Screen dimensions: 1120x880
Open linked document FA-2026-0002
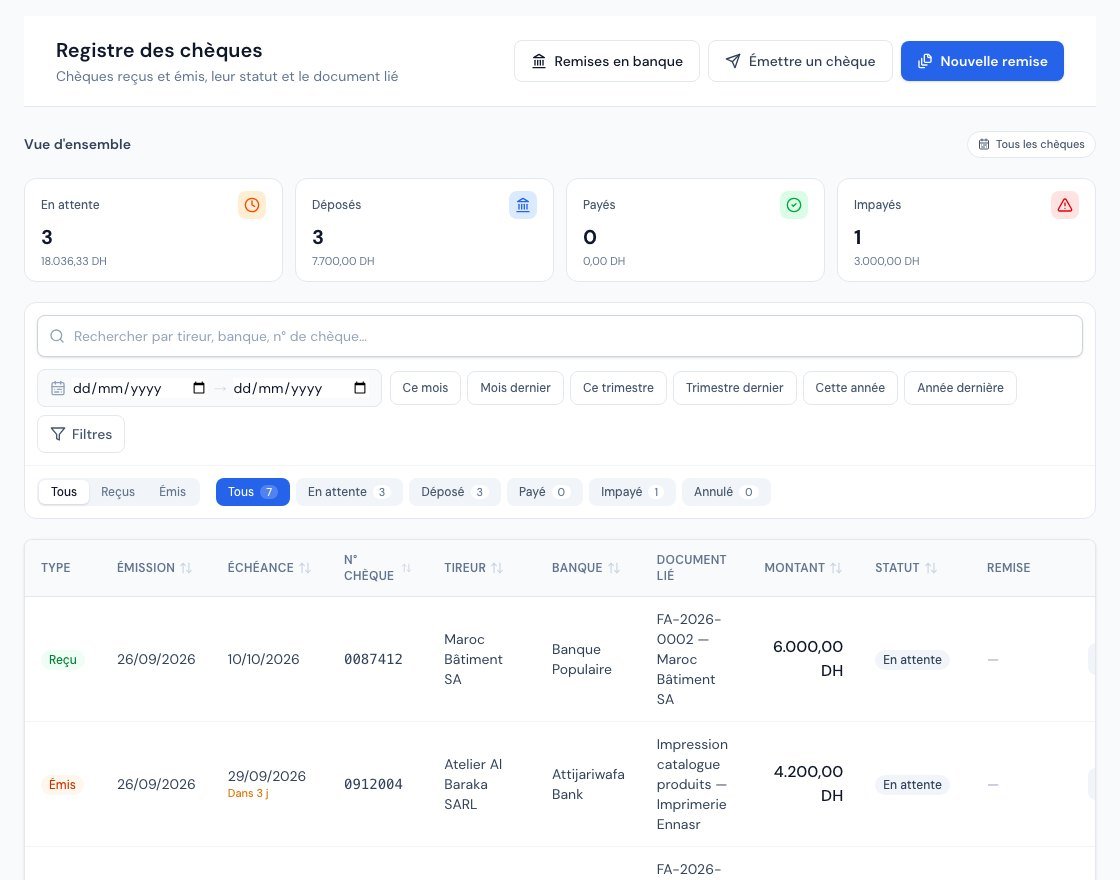[689, 659]
